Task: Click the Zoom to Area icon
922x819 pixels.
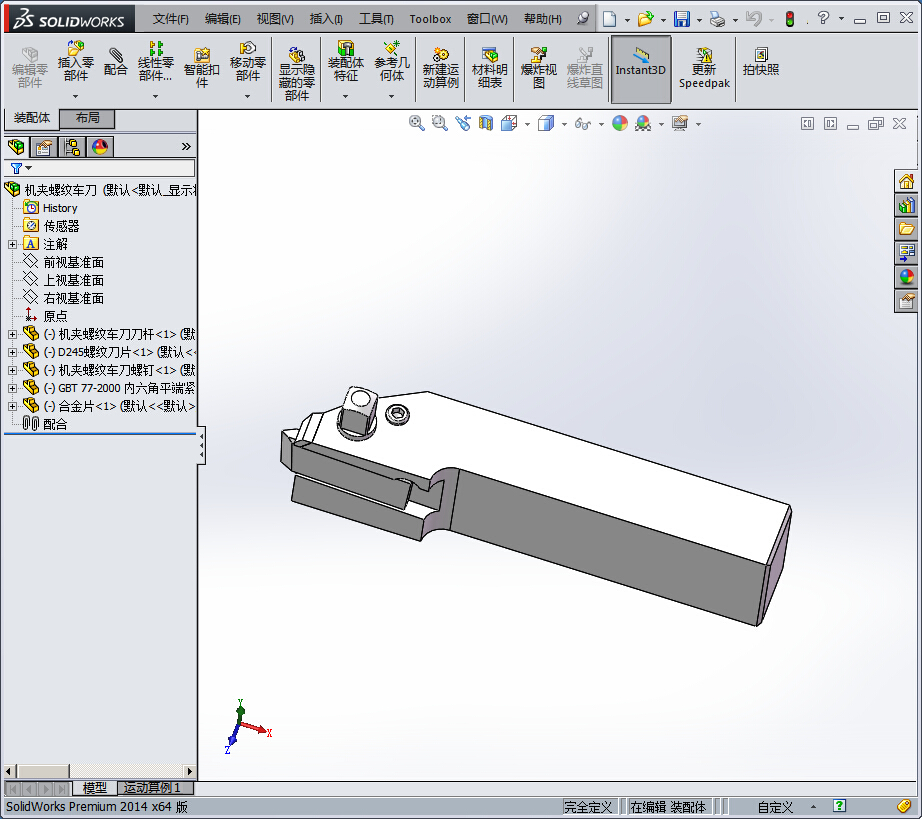Action: [439, 123]
